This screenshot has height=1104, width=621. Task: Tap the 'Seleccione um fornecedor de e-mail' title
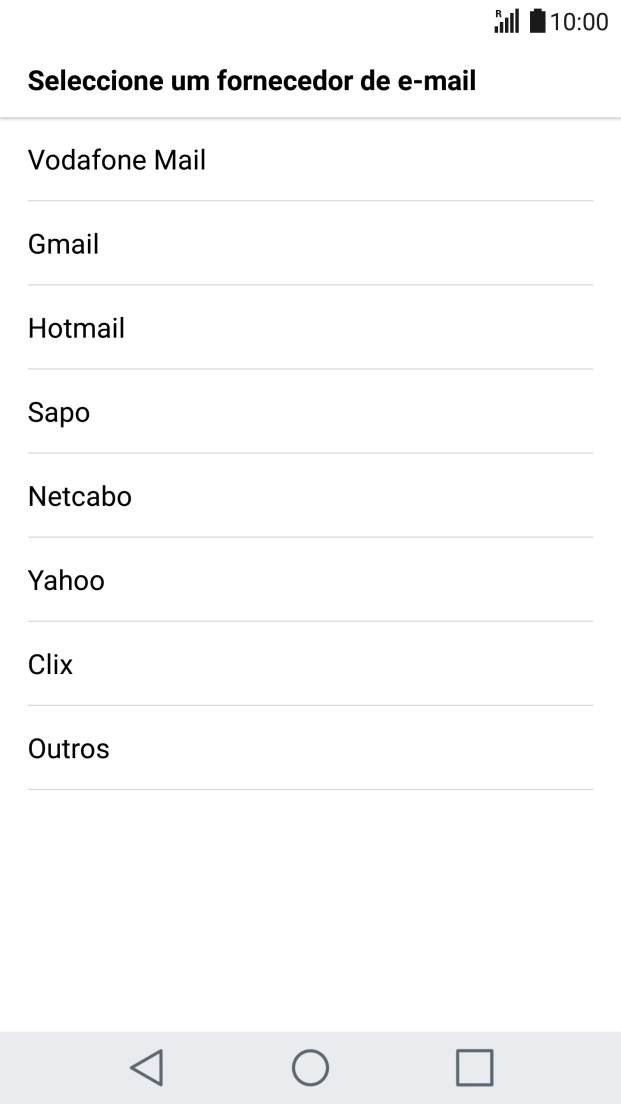[251, 81]
